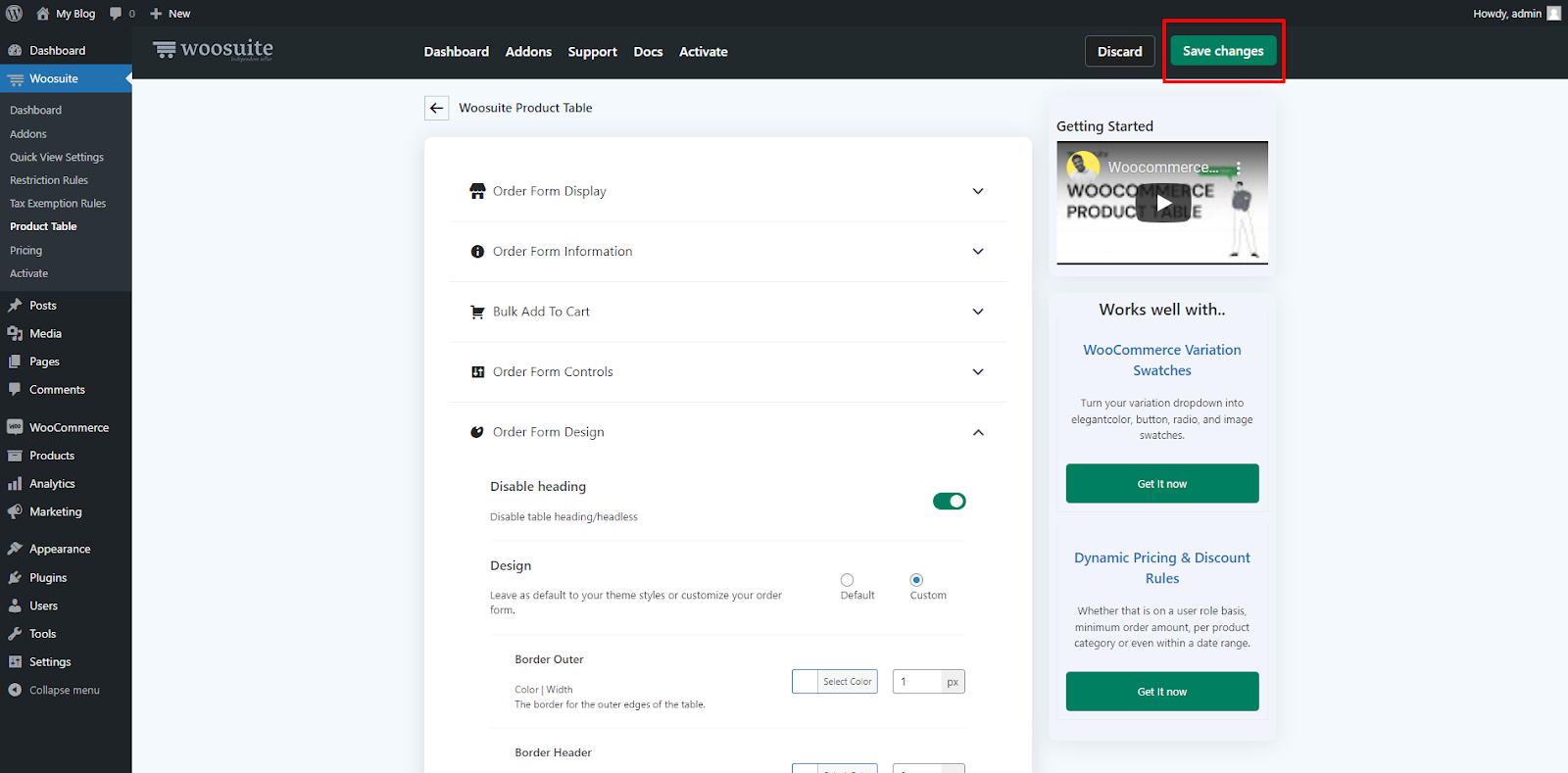Click the Woosuite sidebar menu item

coord(66,79)
